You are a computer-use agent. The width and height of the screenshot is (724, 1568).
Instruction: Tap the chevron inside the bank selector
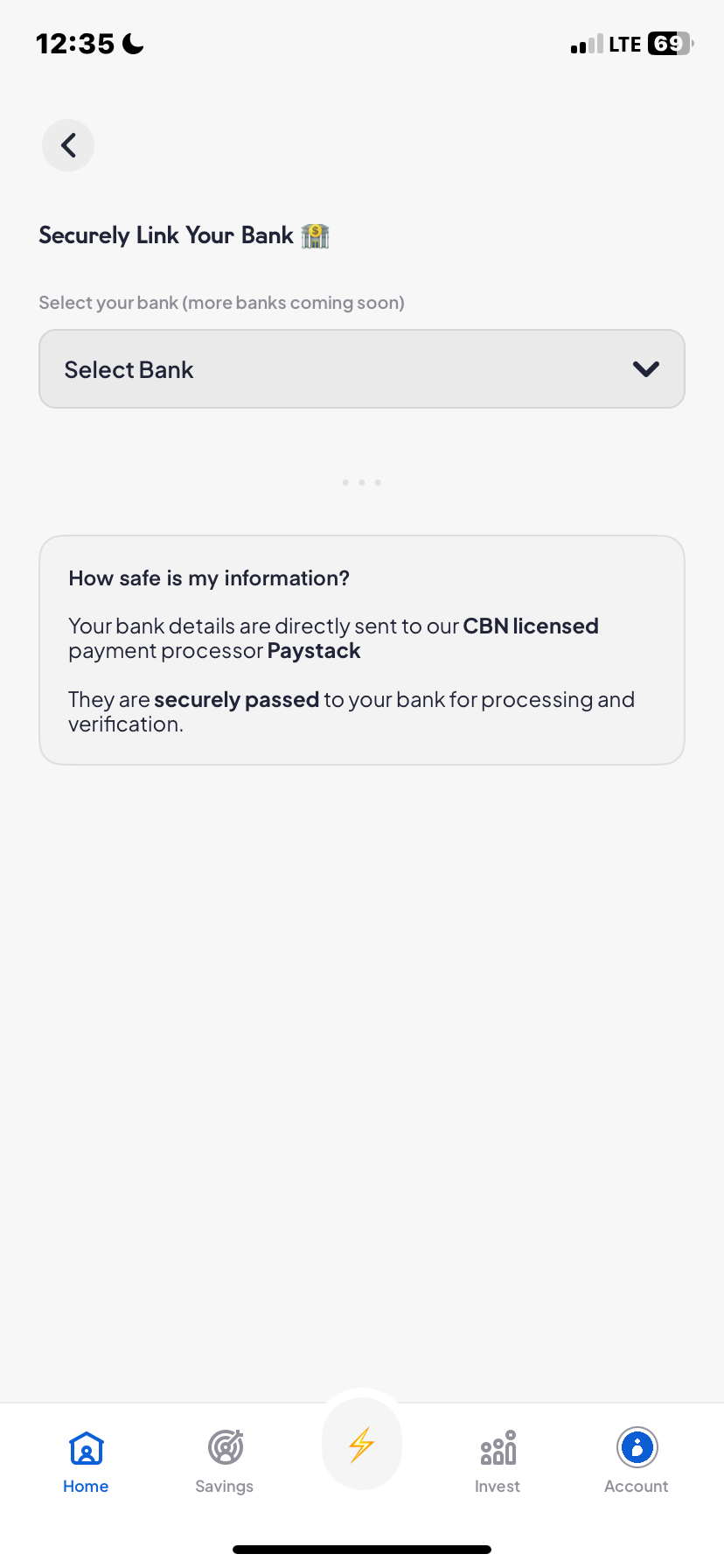pyautogui.click(x=646, y=368)
